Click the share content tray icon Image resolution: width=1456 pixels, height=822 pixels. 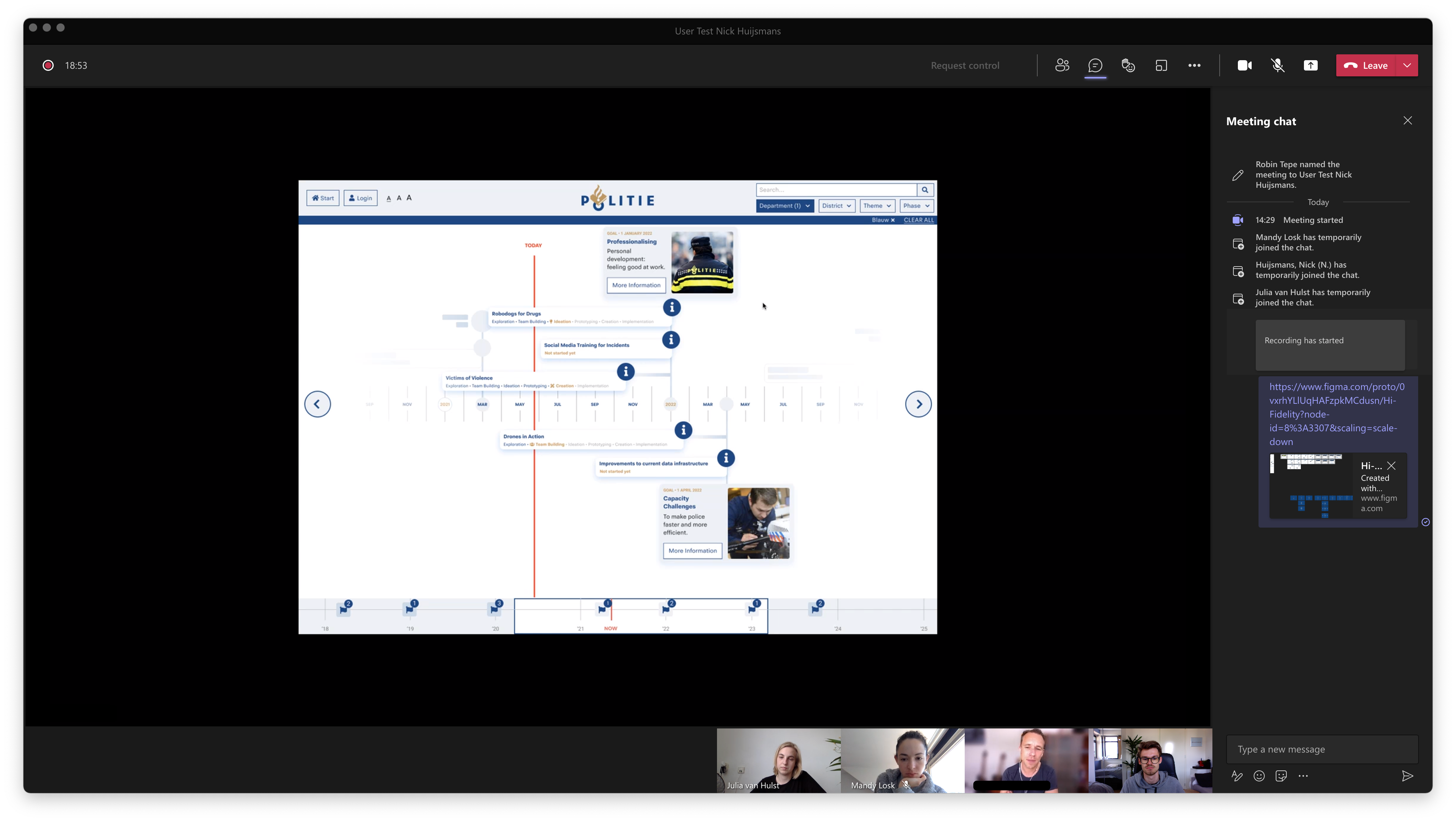point(1310,66)
